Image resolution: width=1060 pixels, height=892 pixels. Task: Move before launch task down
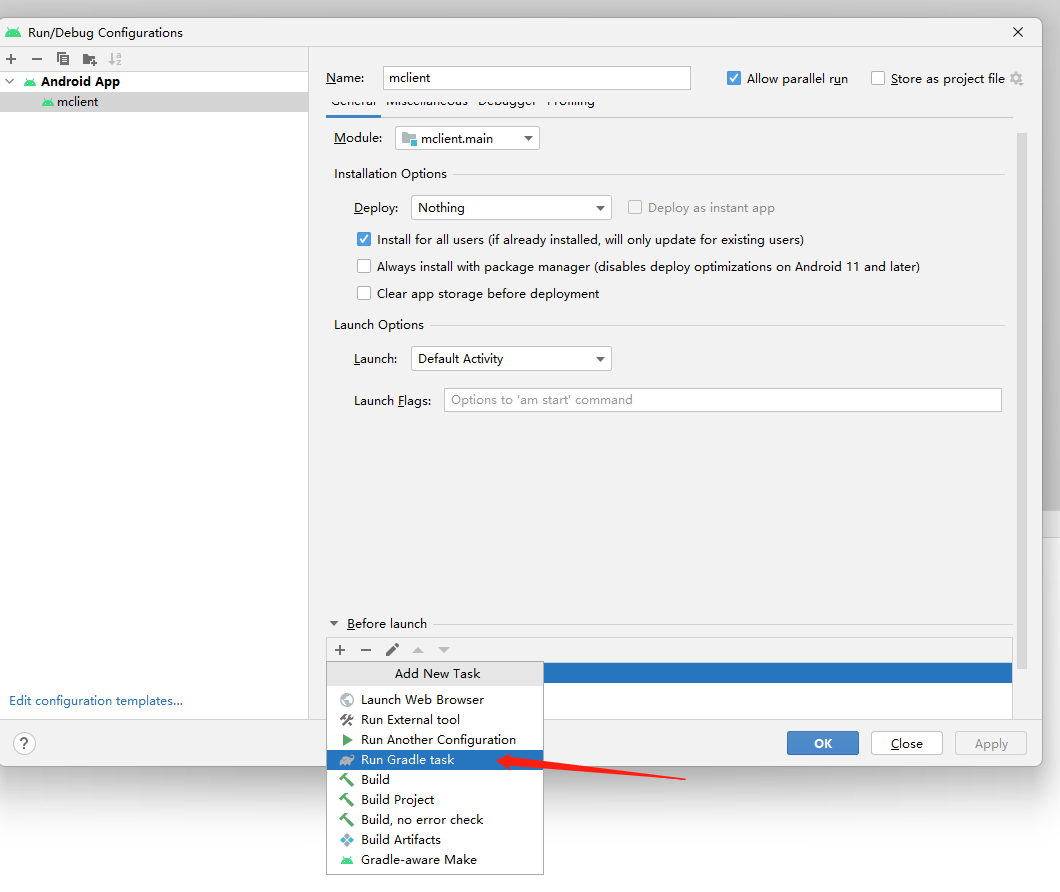(x=443, y=650)
